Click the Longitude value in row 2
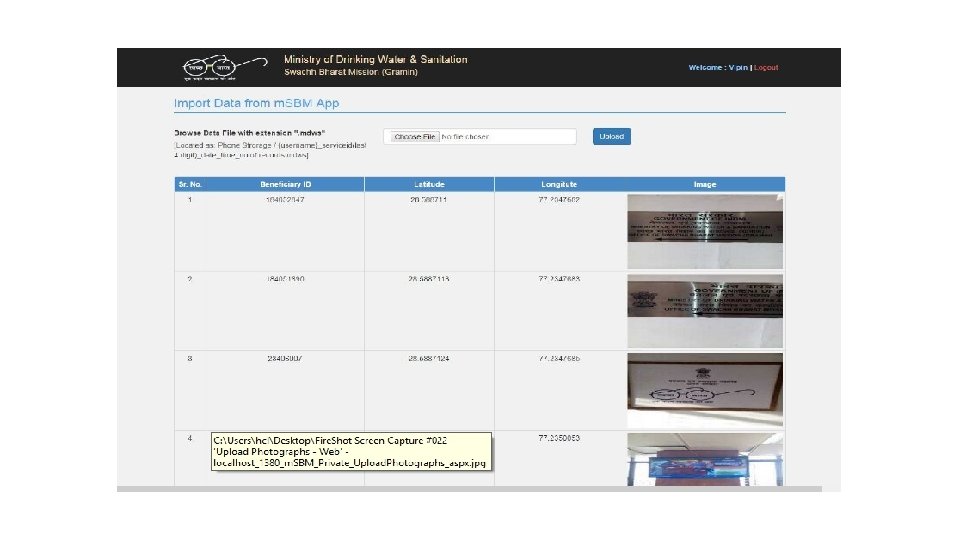The image size is (960, 540). point(559,279)
